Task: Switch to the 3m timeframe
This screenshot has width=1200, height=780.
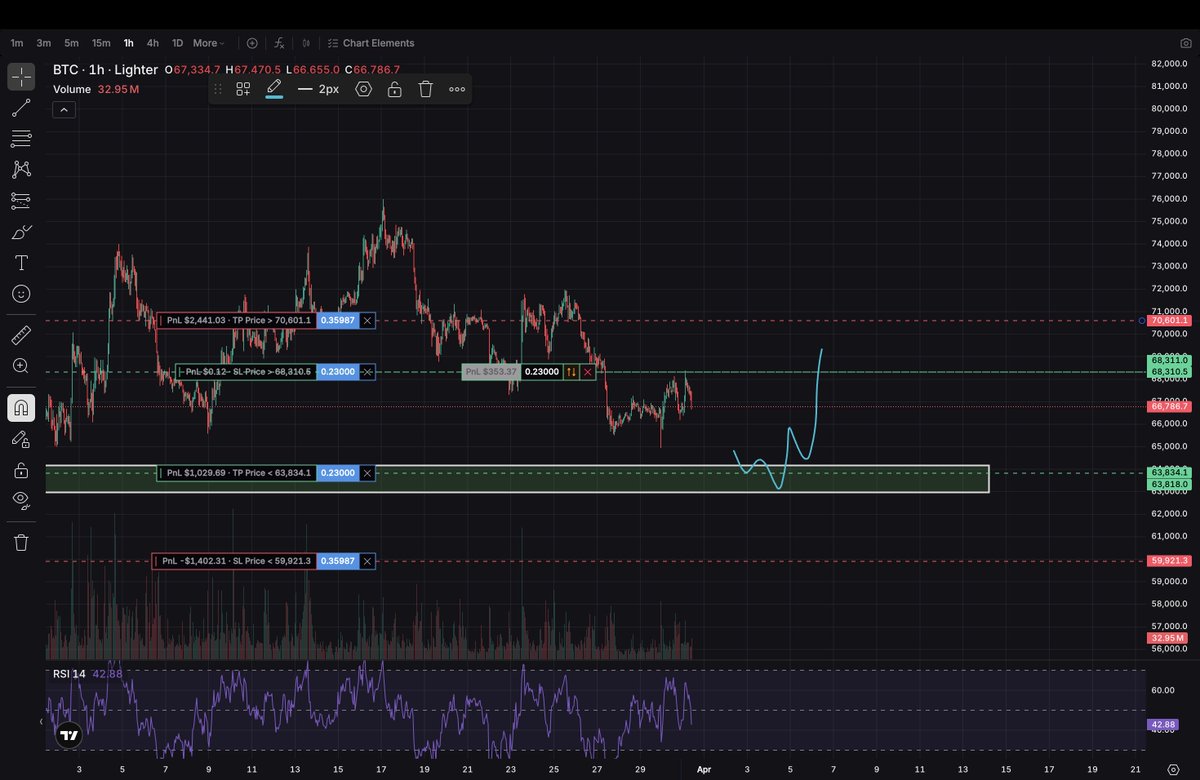Action: click(x=44, y=43)
